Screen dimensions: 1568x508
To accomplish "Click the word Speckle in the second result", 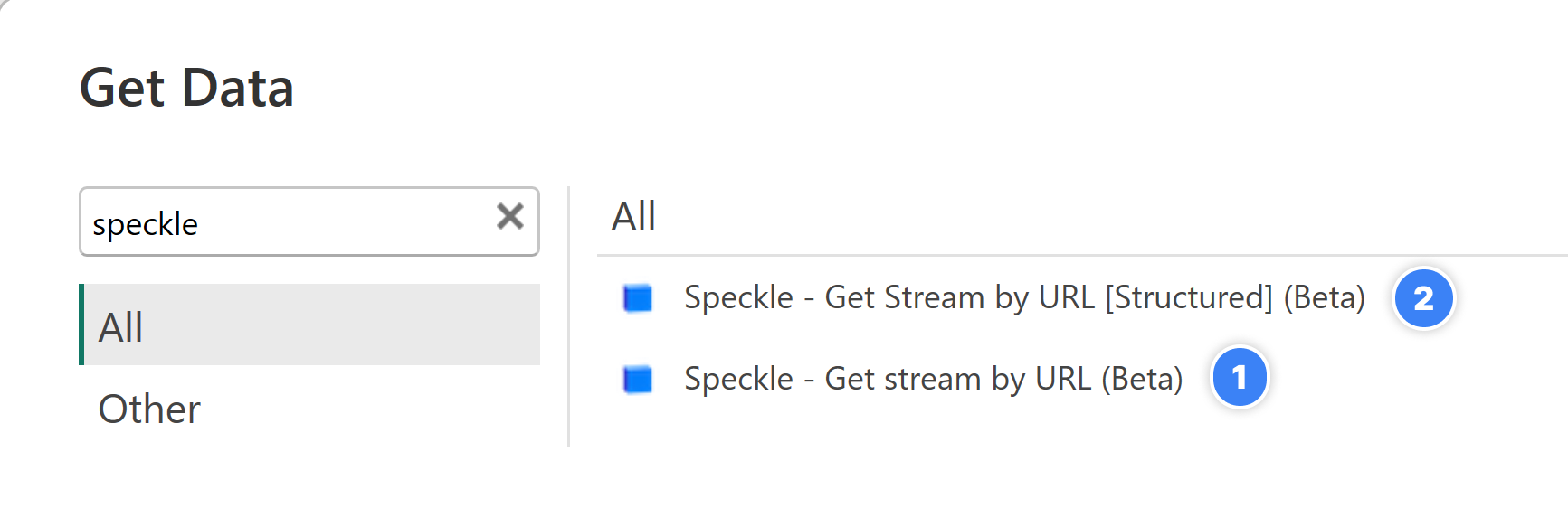I will (738, 379).
